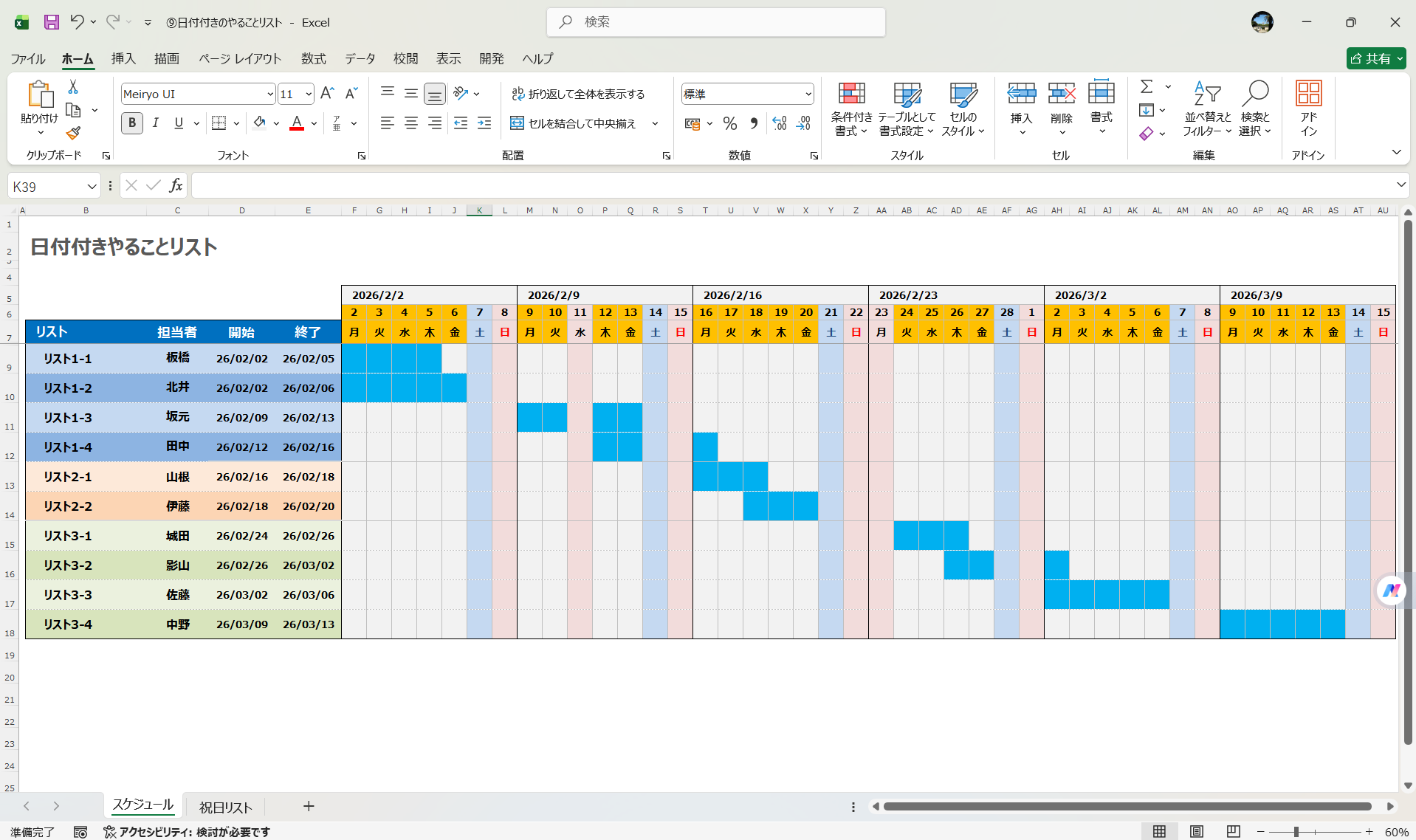Image resolution: width=1416 pixels, height=840 pixels.
Task: Open the fill color dropdown arrow
Action: [275, 123]
